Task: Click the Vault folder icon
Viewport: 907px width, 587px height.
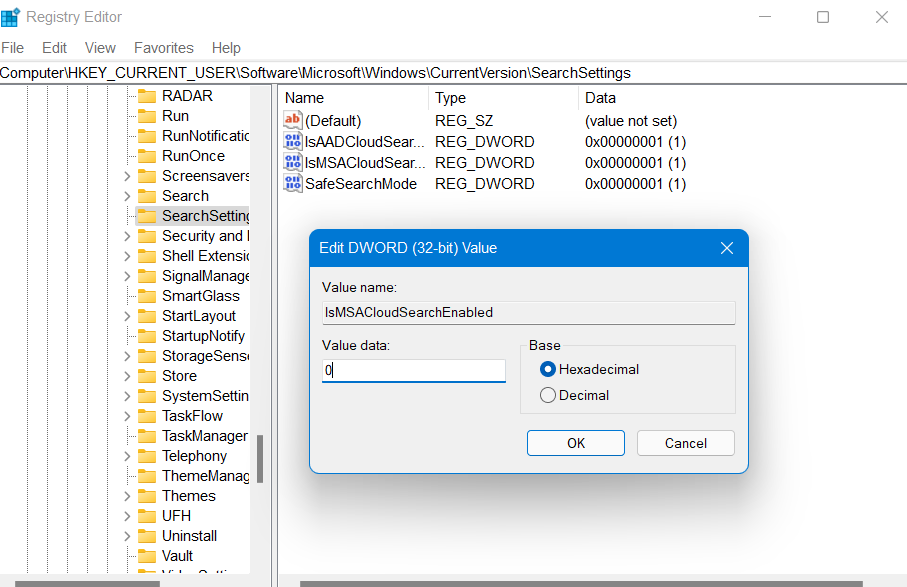Action: click(147, 556)
